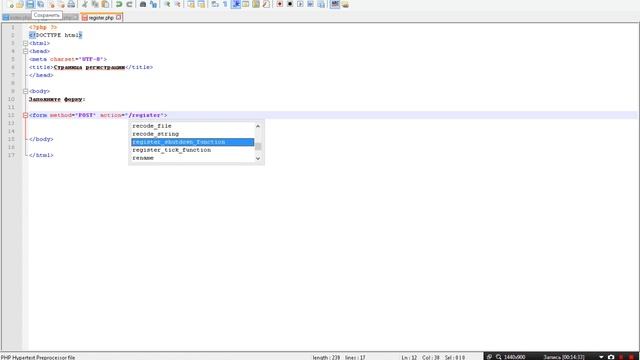640x360 pixels.
Task: Open the recorder dropdown arrow
Action: coord(601,357)
